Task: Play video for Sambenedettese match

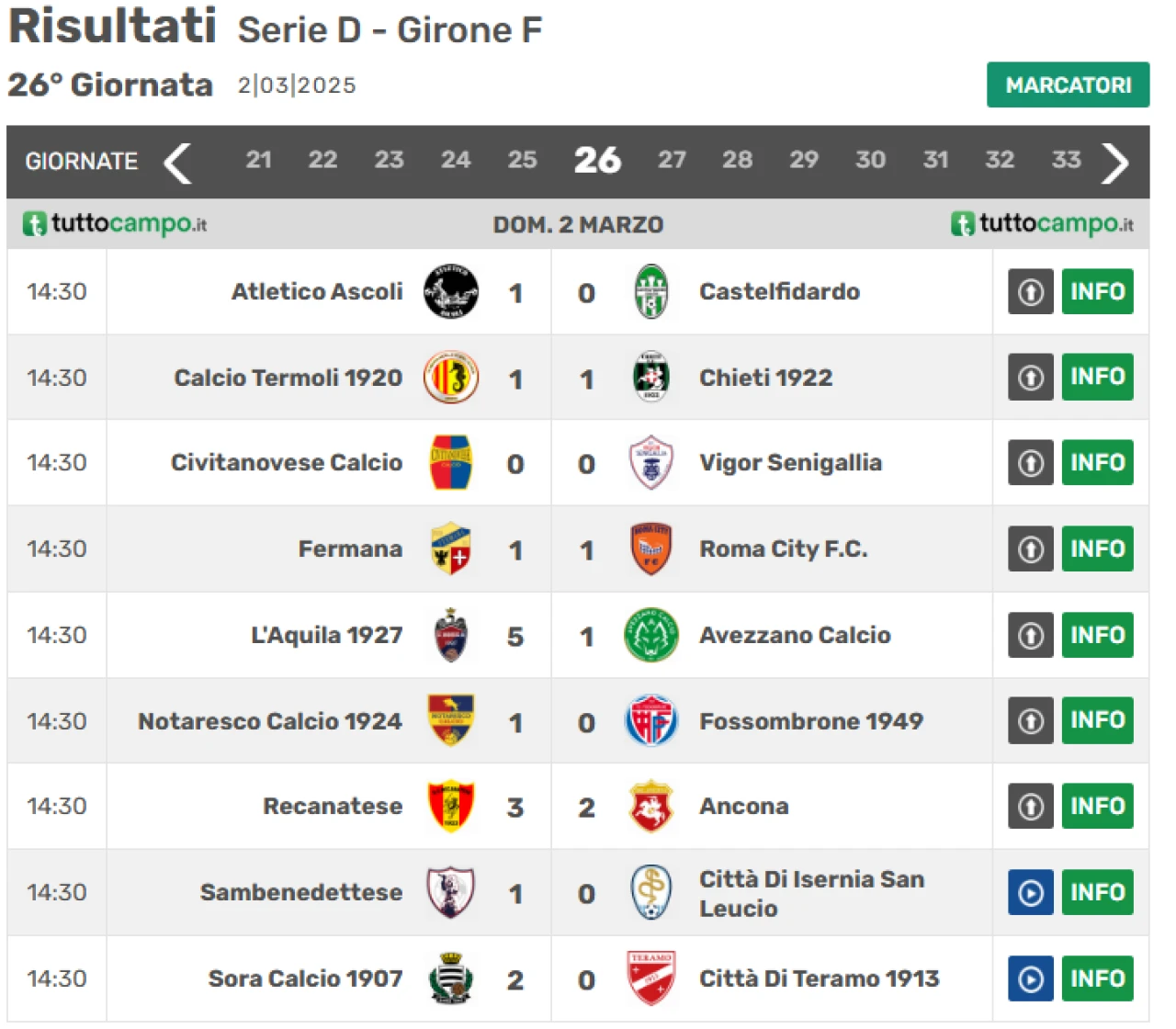Action: point(1031,892)
